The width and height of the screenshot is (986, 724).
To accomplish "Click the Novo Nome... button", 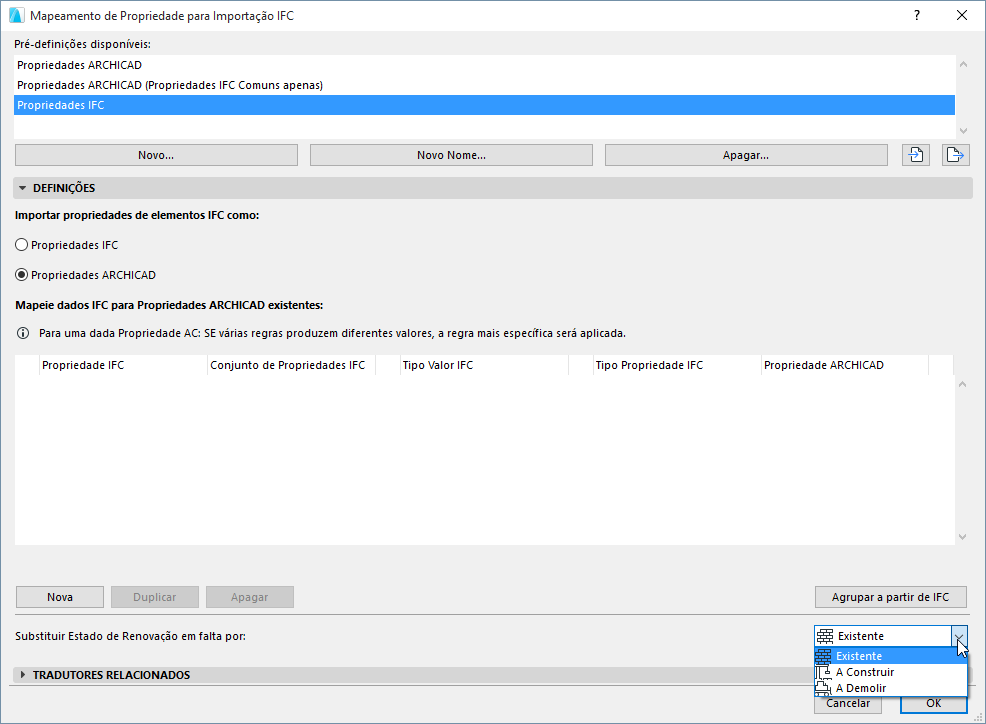I will (x=451, y=155).
